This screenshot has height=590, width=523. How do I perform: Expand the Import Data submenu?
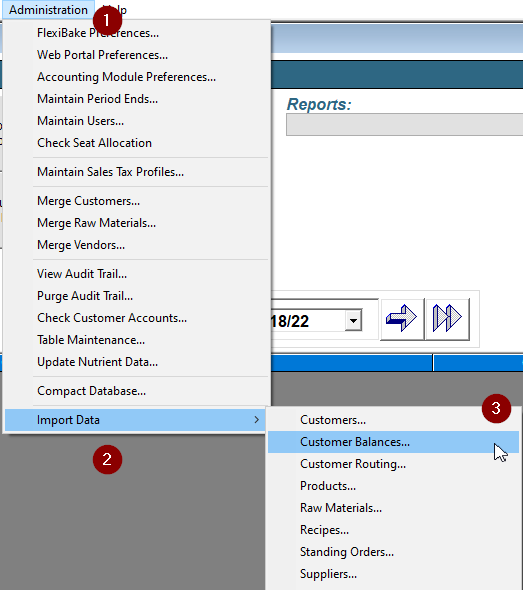click(x=135, y=420)
